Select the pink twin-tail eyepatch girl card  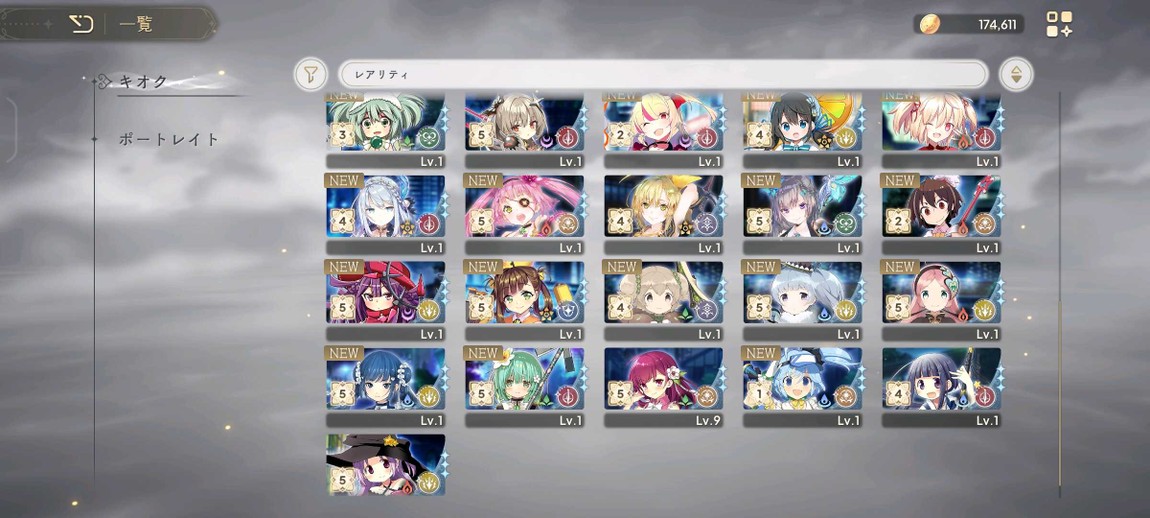tap(524, 214)
